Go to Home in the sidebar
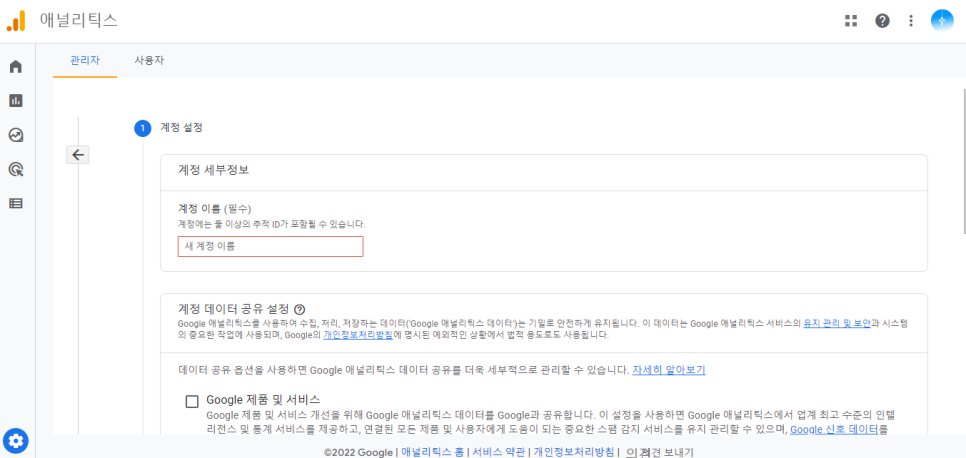966x458 pixels. point(16,67)
